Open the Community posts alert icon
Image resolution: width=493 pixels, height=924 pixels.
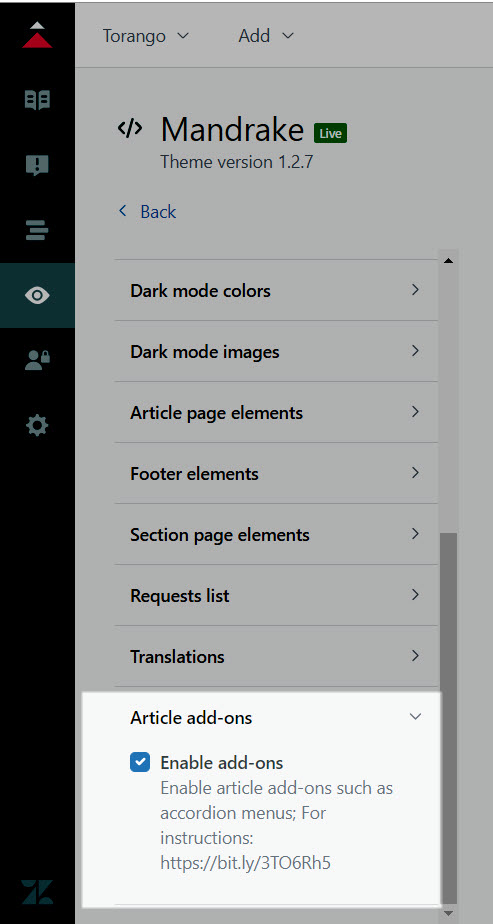click(x=37, y=165)
